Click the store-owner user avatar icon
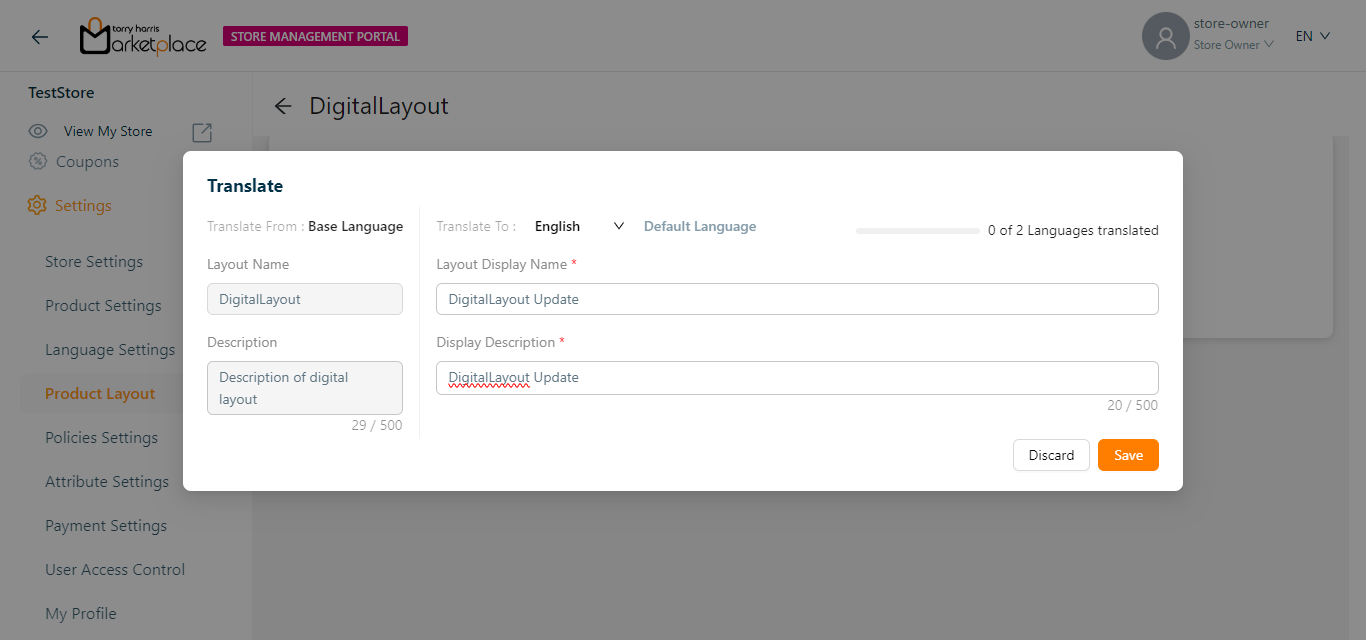This screenshot has width=1366, height=640. (x=1165, y=37)
